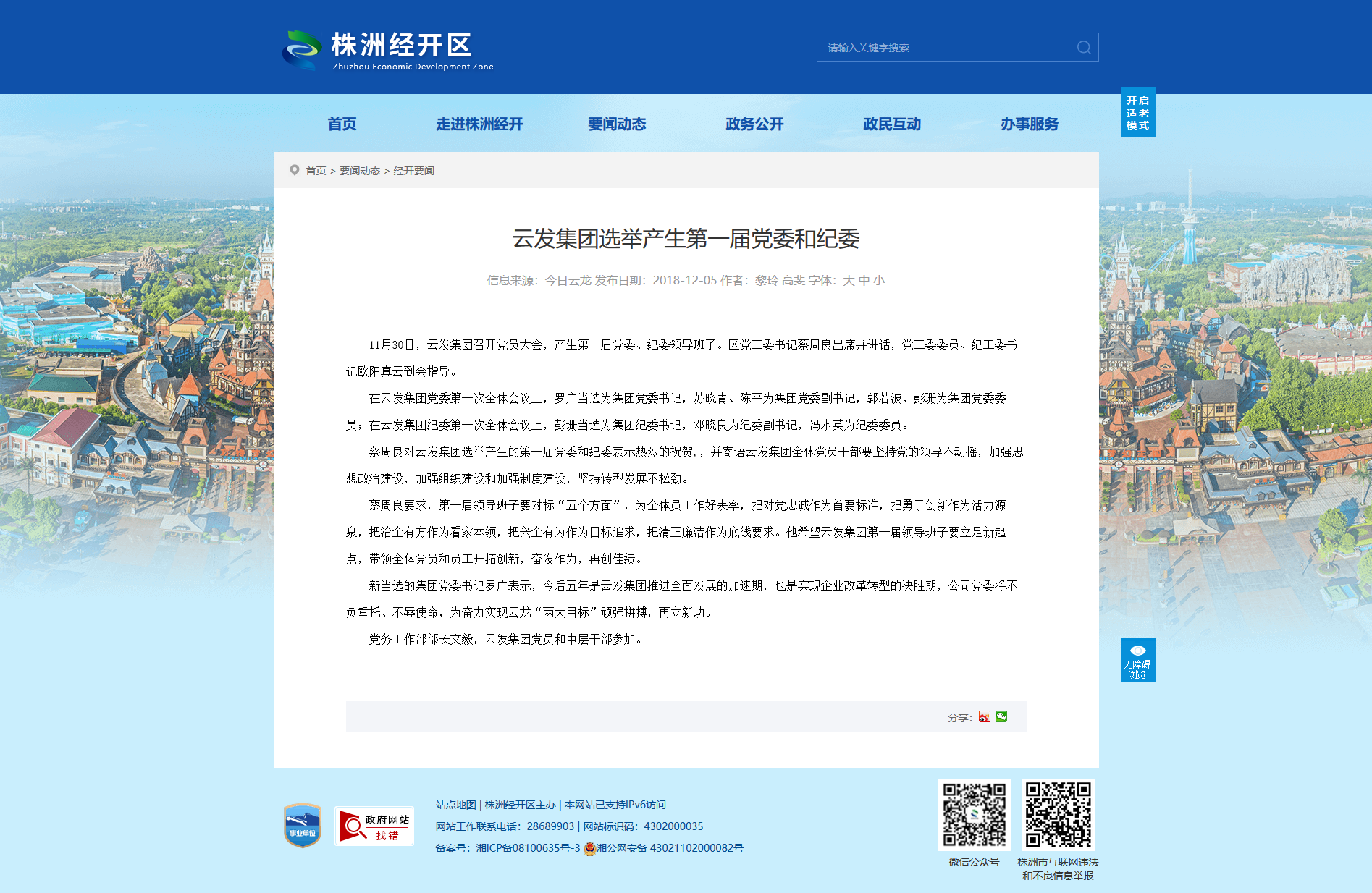1372x893 pixels.
Task: Click the 发布日期 2018-12-05 text
Action: coord(656,280)
